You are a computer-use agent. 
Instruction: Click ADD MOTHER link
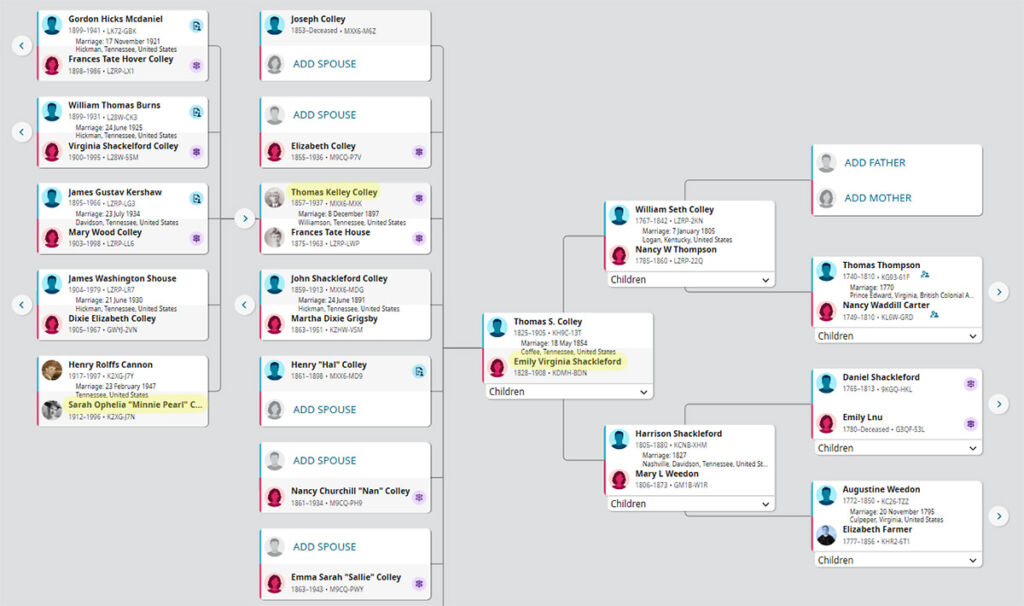pyautogui.click(x=878, y=198)
